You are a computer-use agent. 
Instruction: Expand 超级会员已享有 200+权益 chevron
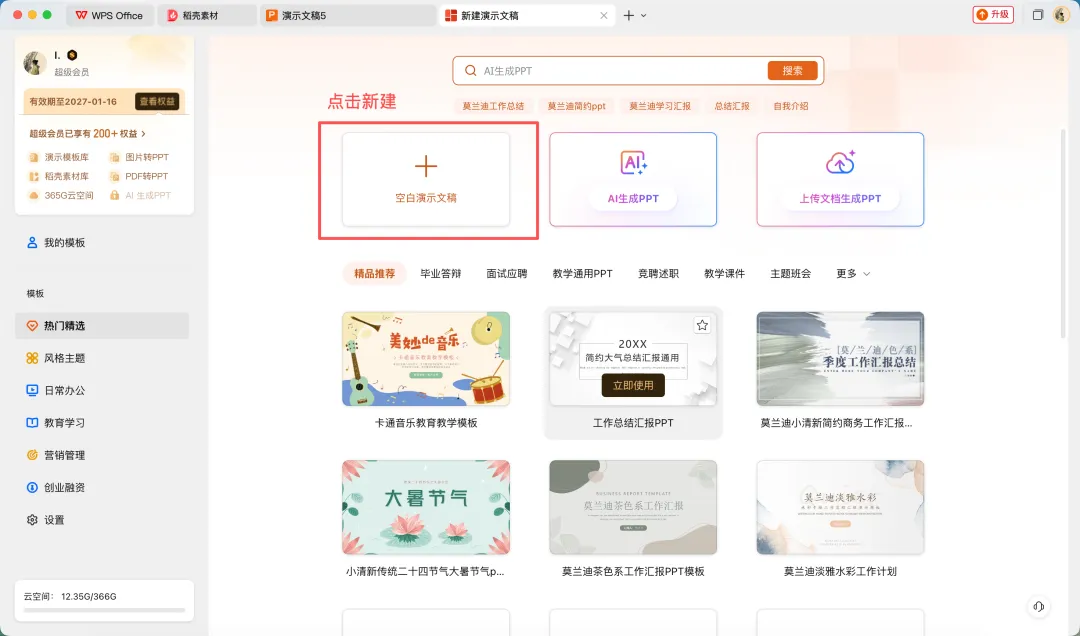(143, 134)
